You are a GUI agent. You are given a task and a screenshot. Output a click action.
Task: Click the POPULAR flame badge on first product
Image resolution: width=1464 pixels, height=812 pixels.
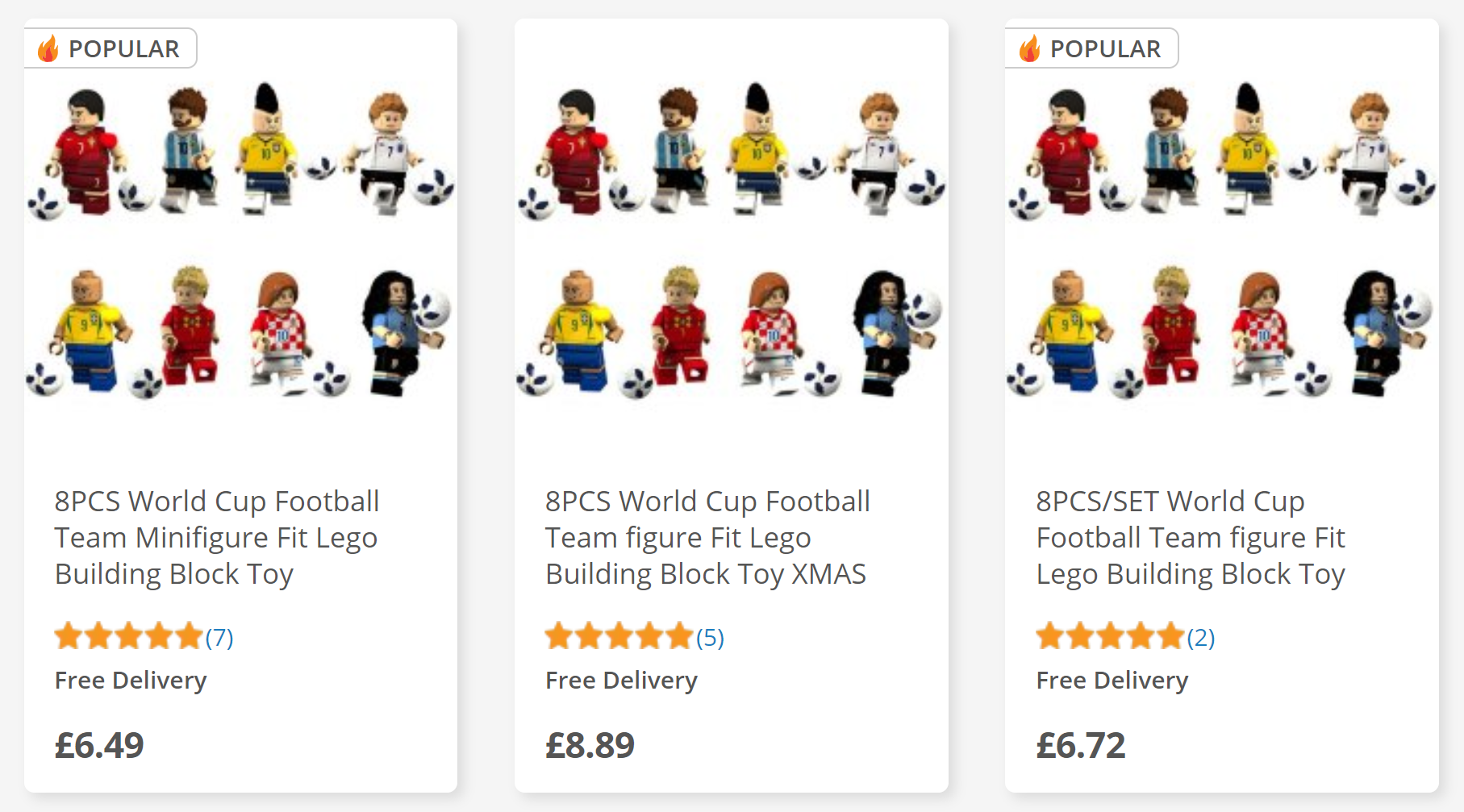pyautogui.click(x=111, y=48)
